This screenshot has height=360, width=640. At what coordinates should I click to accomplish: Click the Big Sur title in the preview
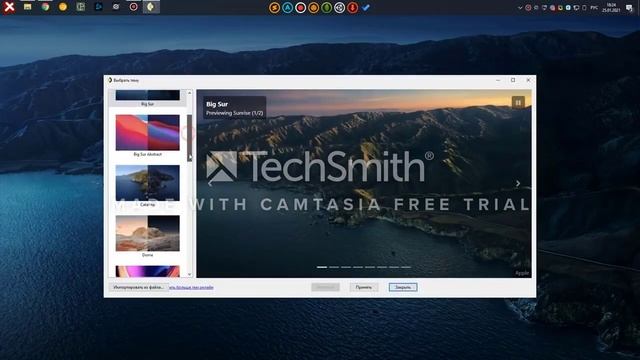tap(217, 104)
